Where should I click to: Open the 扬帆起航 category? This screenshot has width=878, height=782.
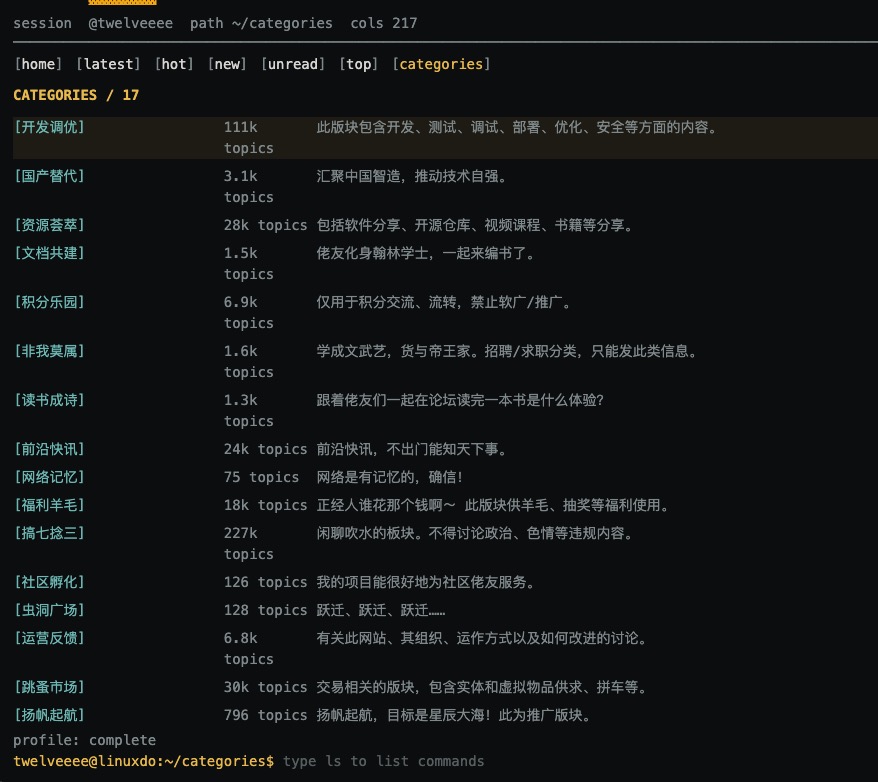pos(49,715)
